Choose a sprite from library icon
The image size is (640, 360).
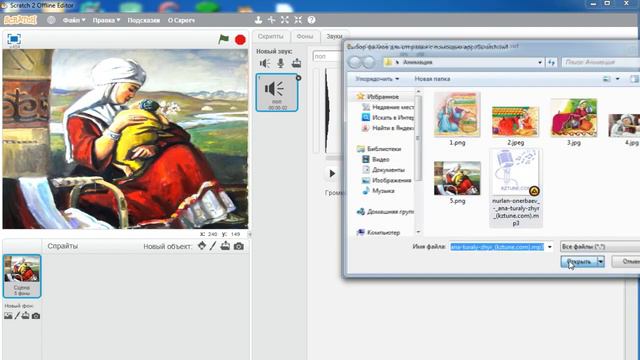(x=202, y=246)
